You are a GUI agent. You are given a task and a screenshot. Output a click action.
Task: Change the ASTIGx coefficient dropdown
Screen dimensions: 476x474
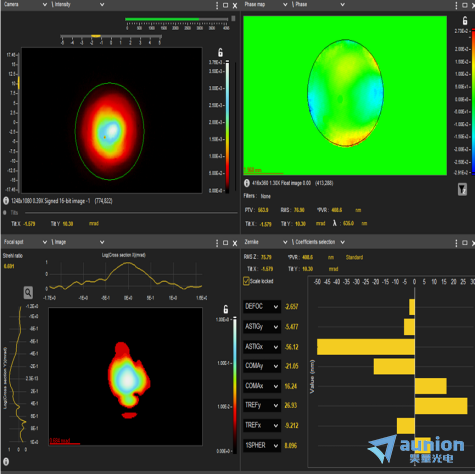262,347
